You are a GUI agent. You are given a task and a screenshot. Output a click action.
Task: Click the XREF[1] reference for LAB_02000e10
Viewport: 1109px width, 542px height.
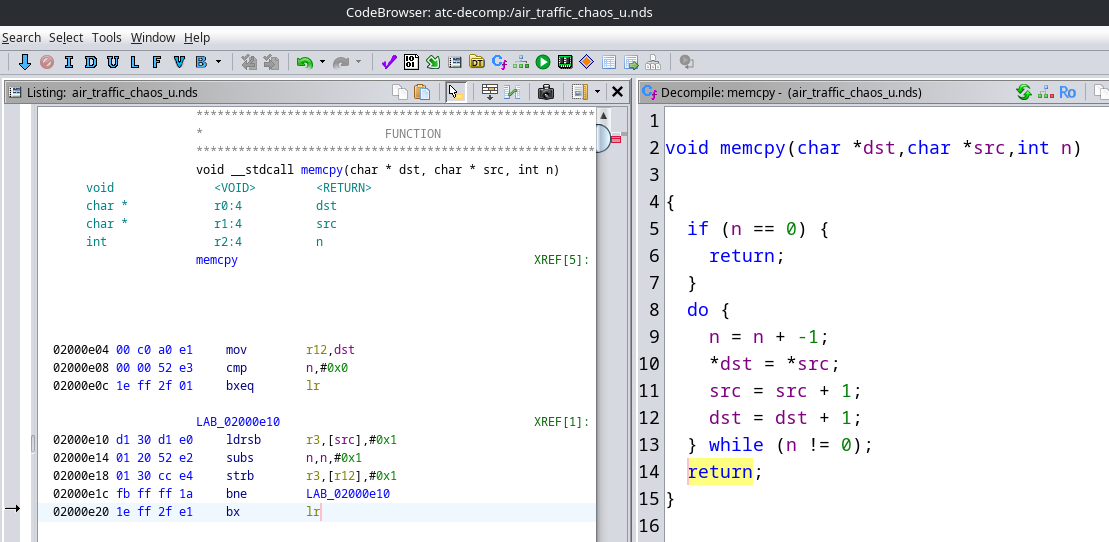pos(562,422)
